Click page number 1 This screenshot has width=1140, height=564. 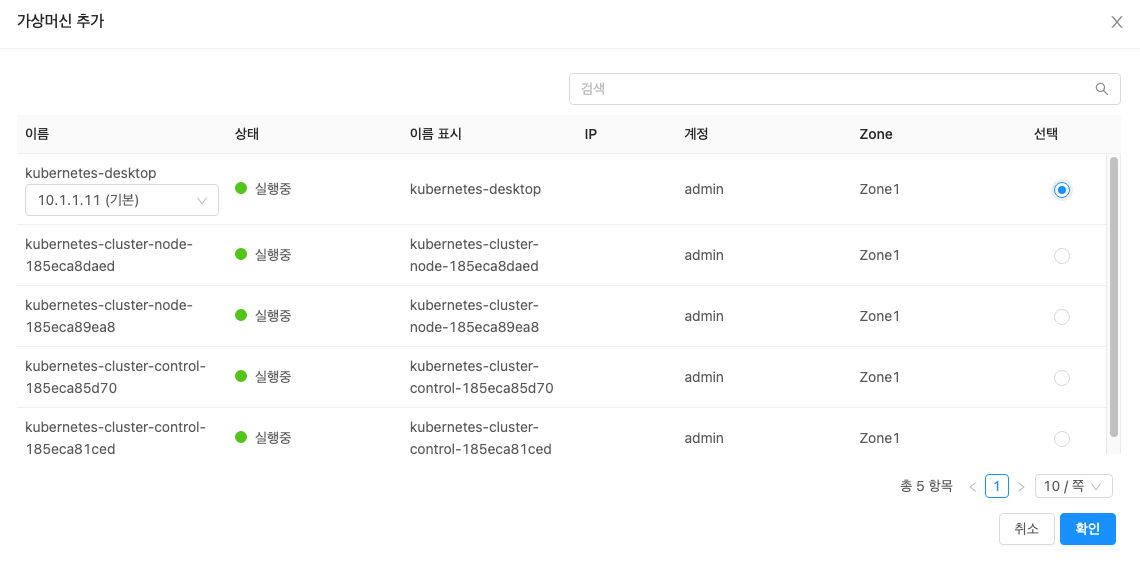pyautogui.click(x=996, y=486)
